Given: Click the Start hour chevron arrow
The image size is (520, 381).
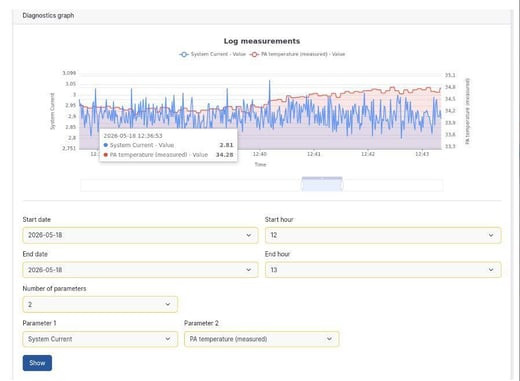Looking at the screenshot, I should pos(491,235).
